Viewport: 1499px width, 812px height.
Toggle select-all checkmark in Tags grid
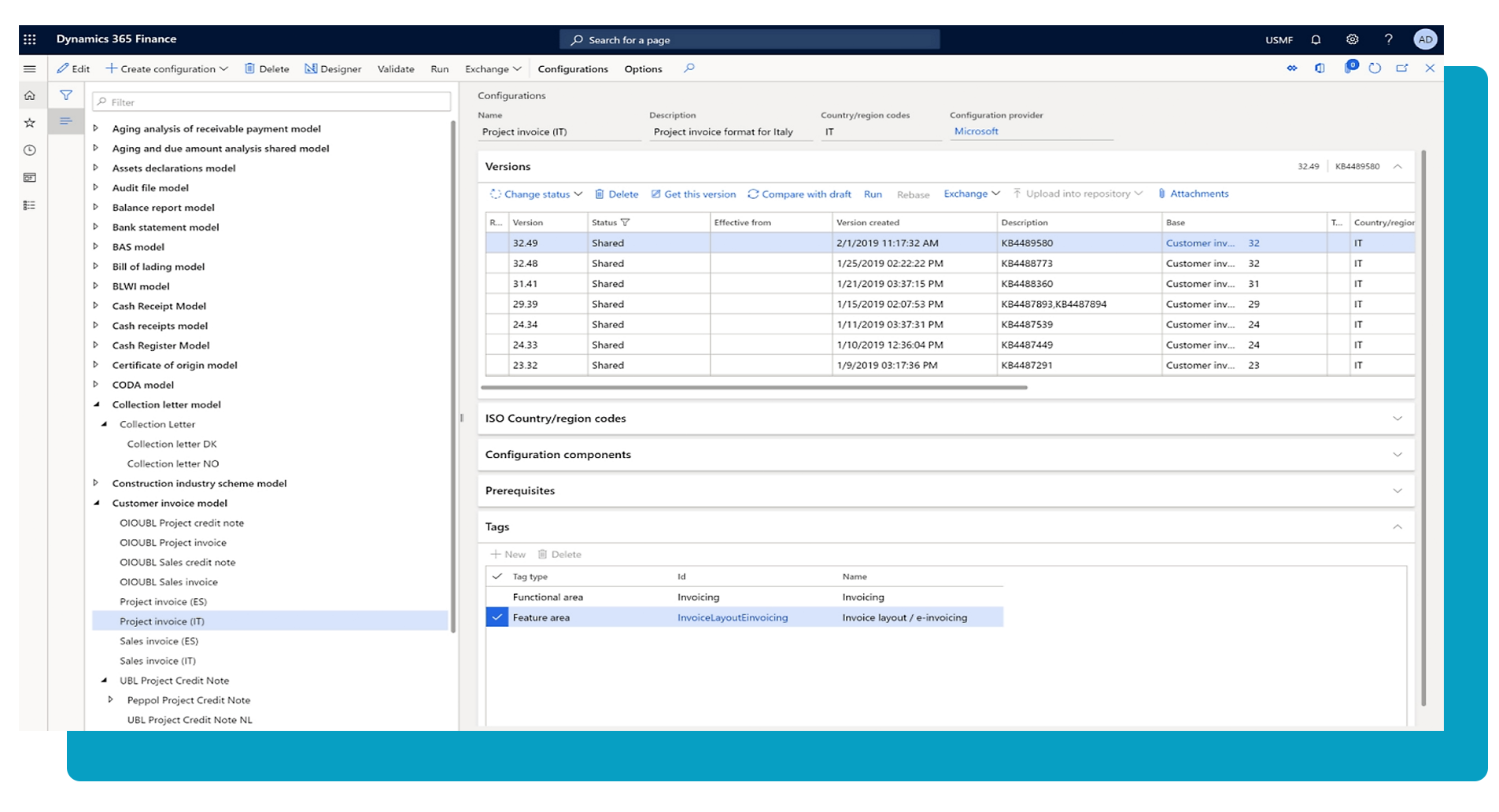click(497, 577)
